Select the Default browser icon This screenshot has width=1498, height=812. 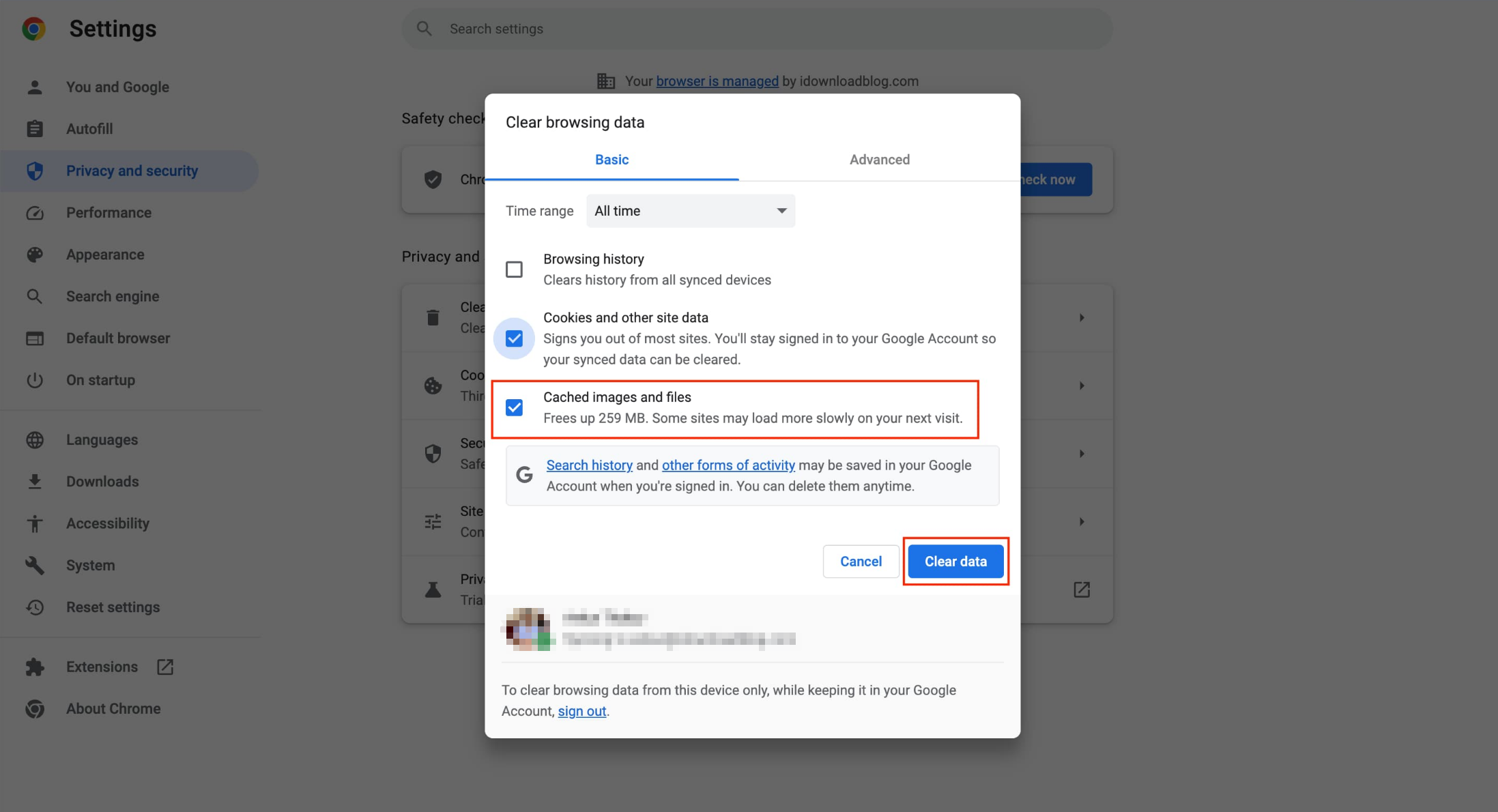(x=35, y=338)
